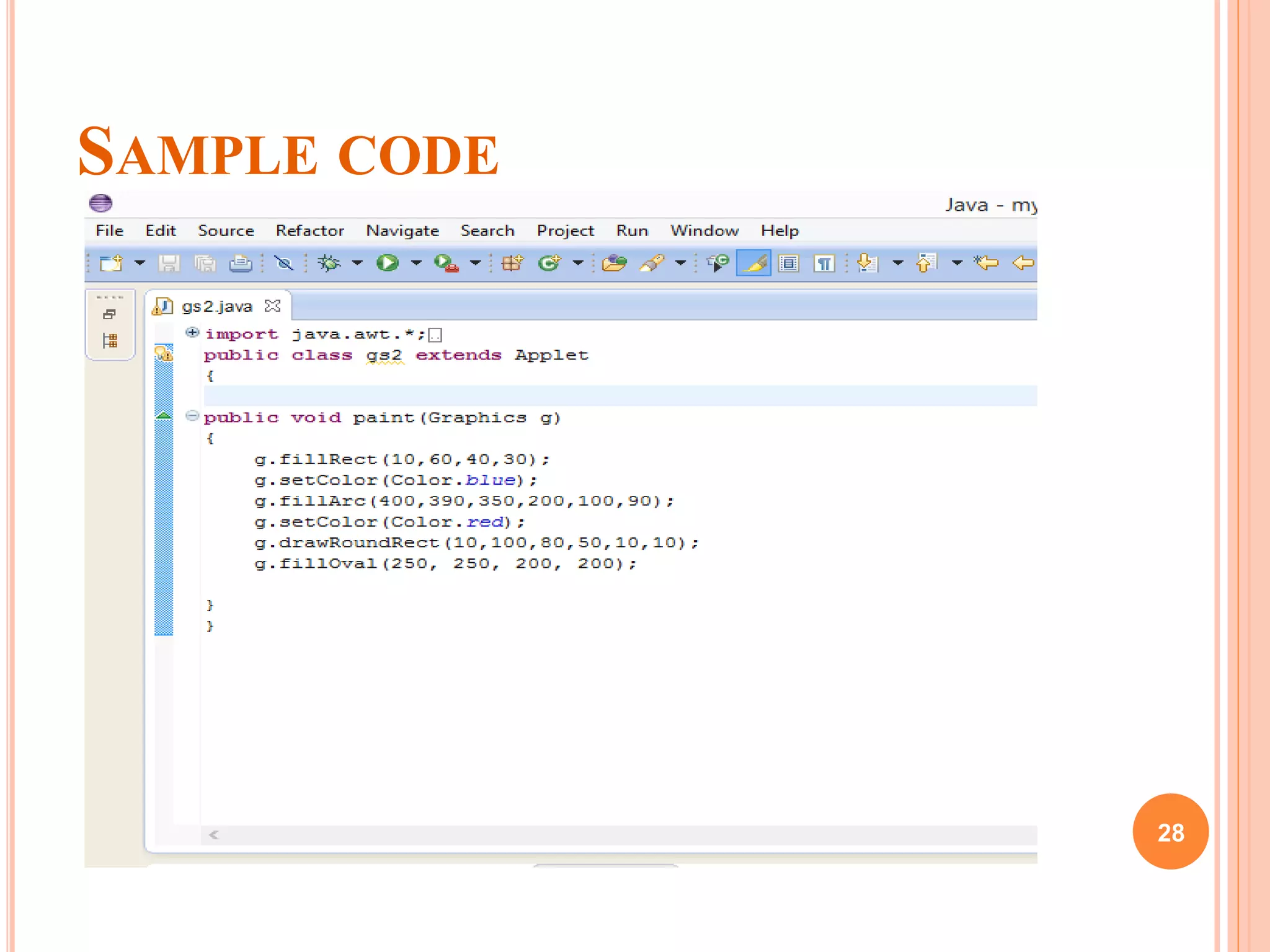This screenshot has height=952, width=1270.
Task: Select the gs2.java editor tab
Action: [x=217, y=306]
